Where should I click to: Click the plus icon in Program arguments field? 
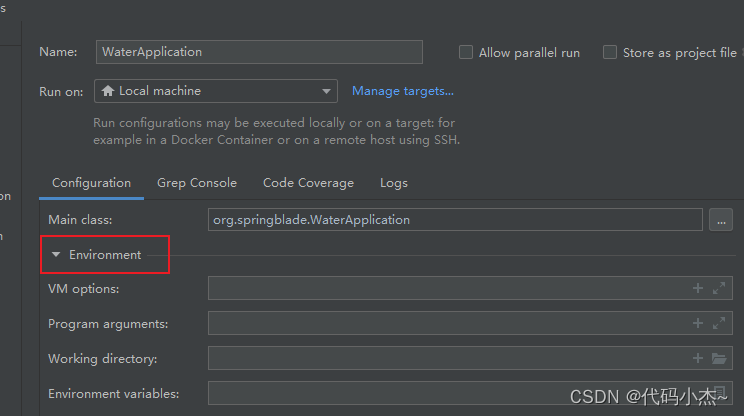pos(698,323)
